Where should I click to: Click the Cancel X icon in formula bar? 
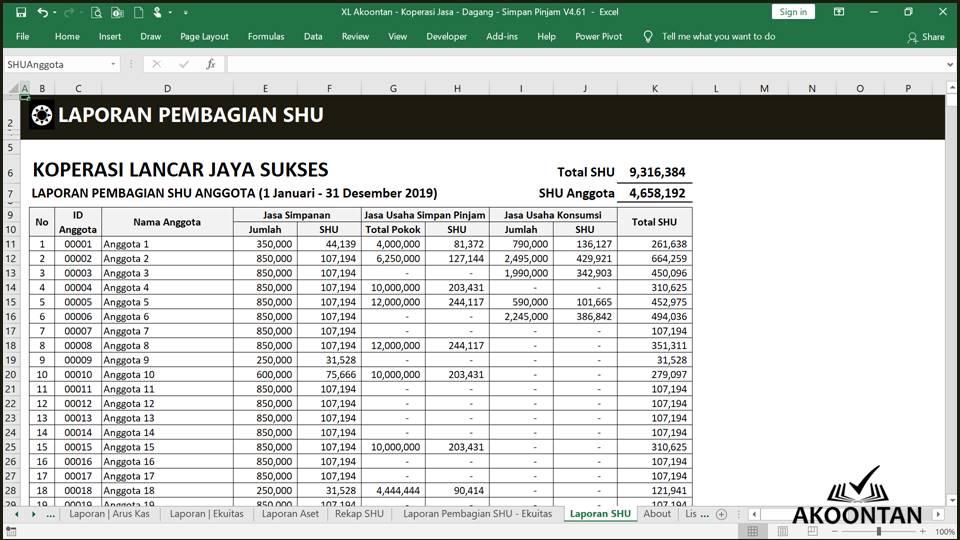tap(157, 64)
